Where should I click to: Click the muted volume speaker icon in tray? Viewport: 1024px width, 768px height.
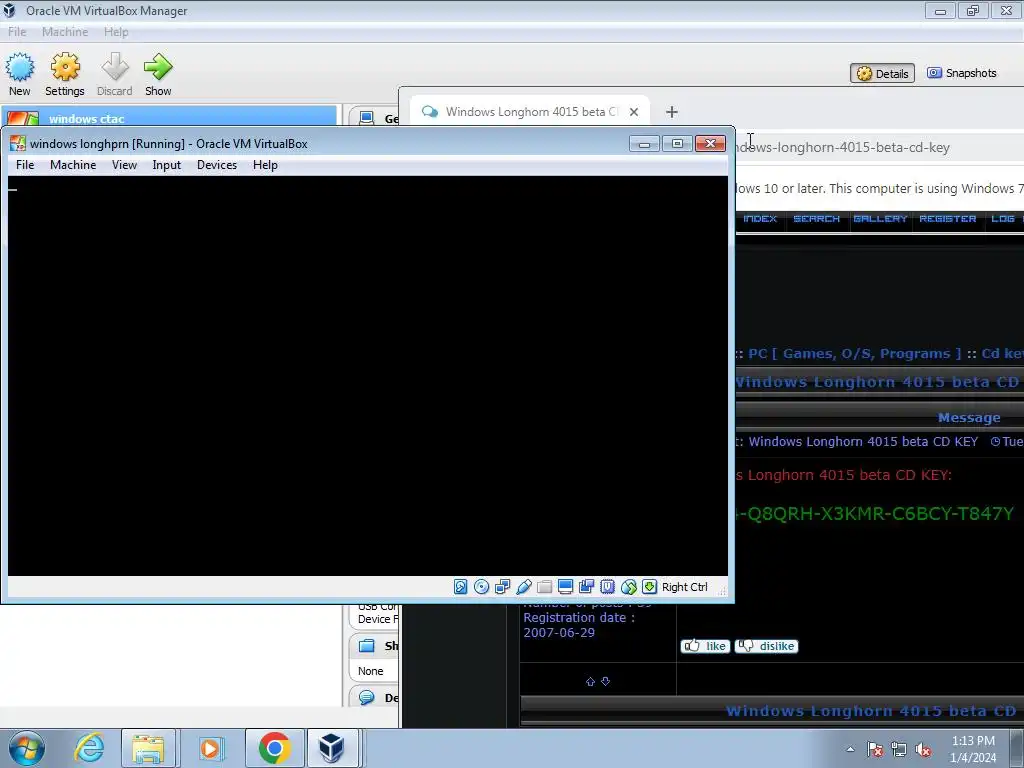923,749
